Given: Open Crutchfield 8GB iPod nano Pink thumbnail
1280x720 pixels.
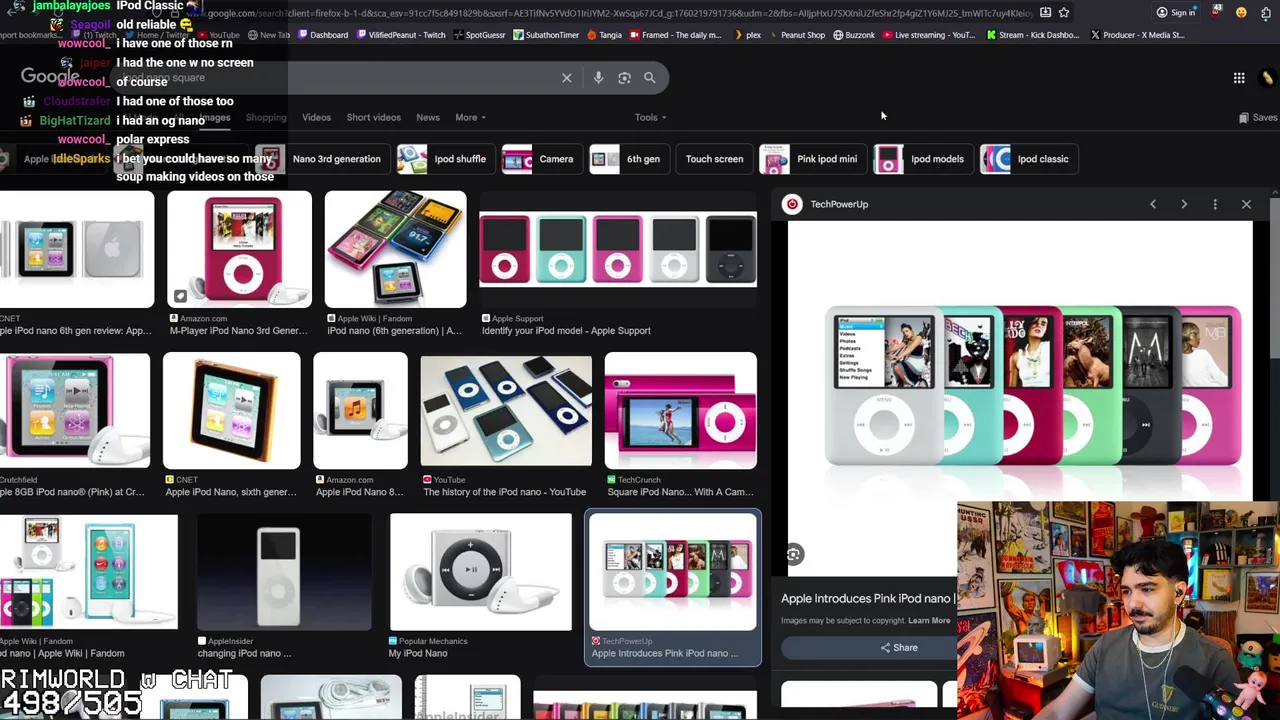Looking at the screenshot, I should pyautogui.click(x=75, y=411).
